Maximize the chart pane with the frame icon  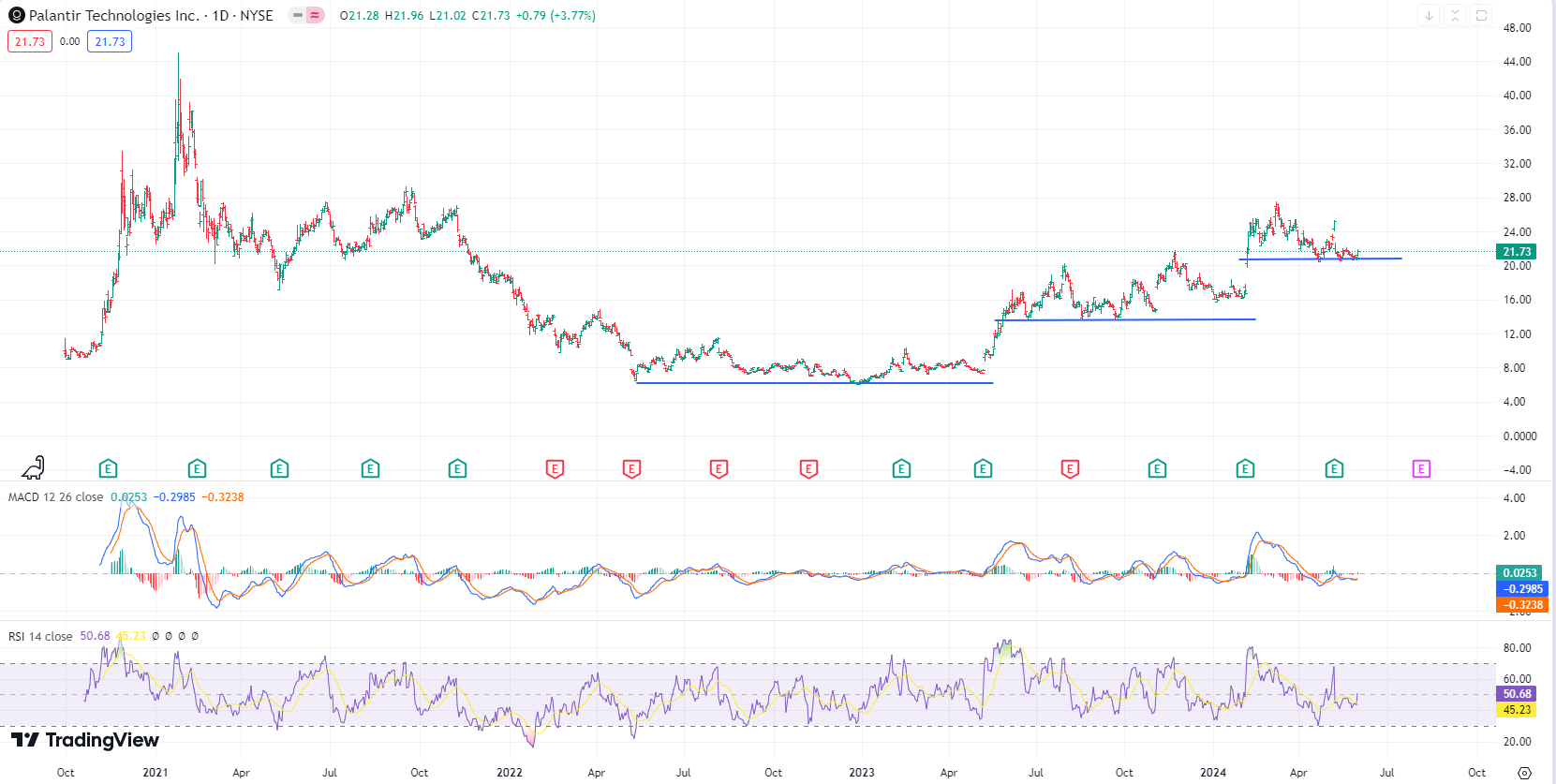click(1481, 15)
